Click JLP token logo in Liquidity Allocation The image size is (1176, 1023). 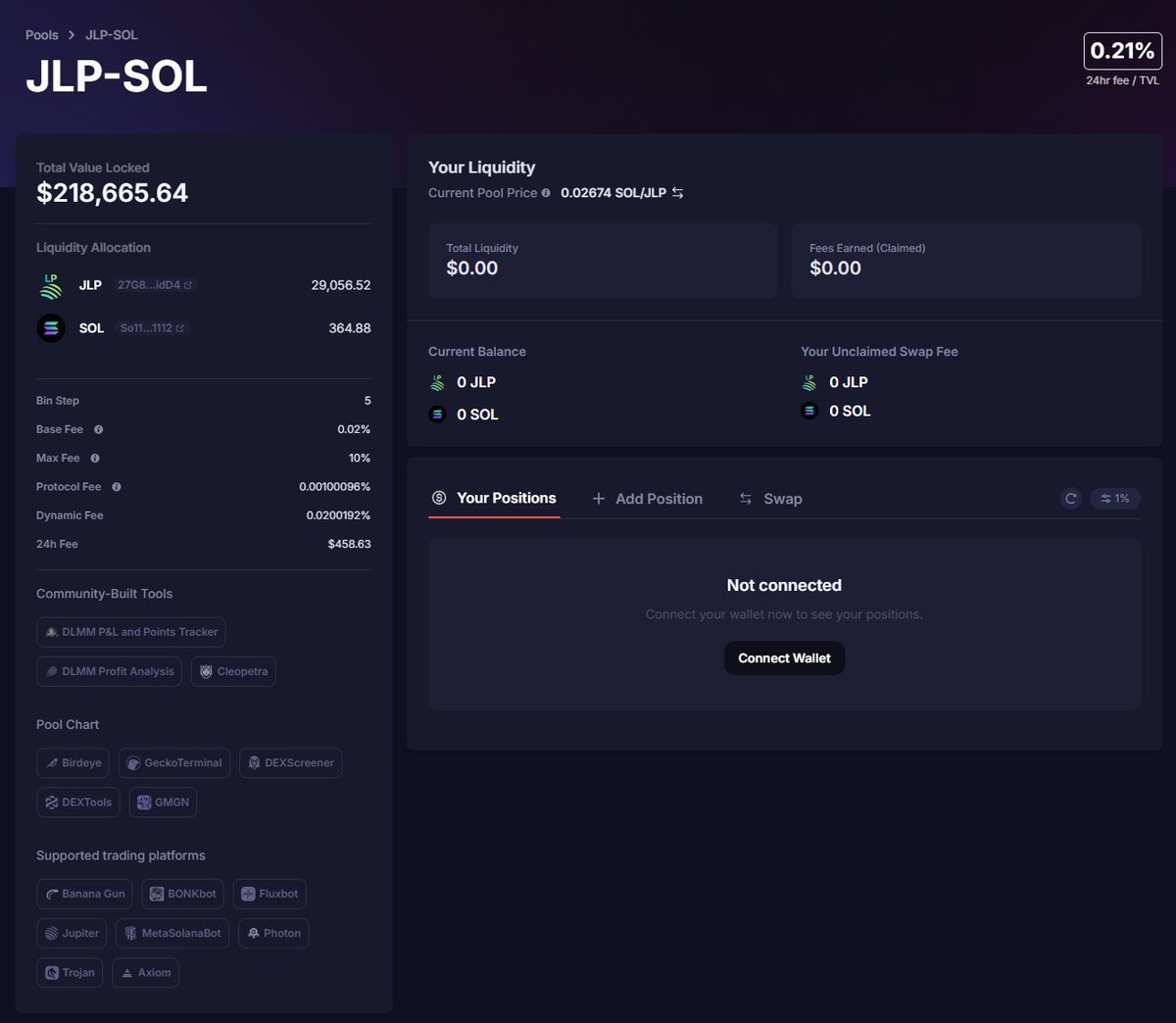tap(51, 285)
